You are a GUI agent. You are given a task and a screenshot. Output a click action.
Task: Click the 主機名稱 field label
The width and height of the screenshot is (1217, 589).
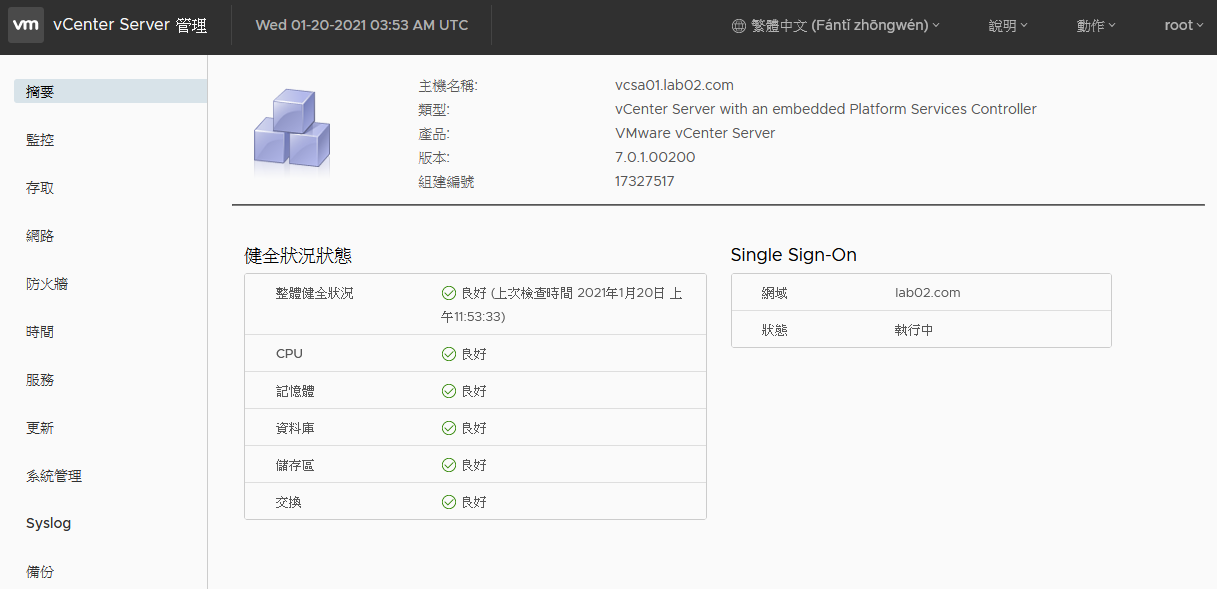tap(448, 85)
